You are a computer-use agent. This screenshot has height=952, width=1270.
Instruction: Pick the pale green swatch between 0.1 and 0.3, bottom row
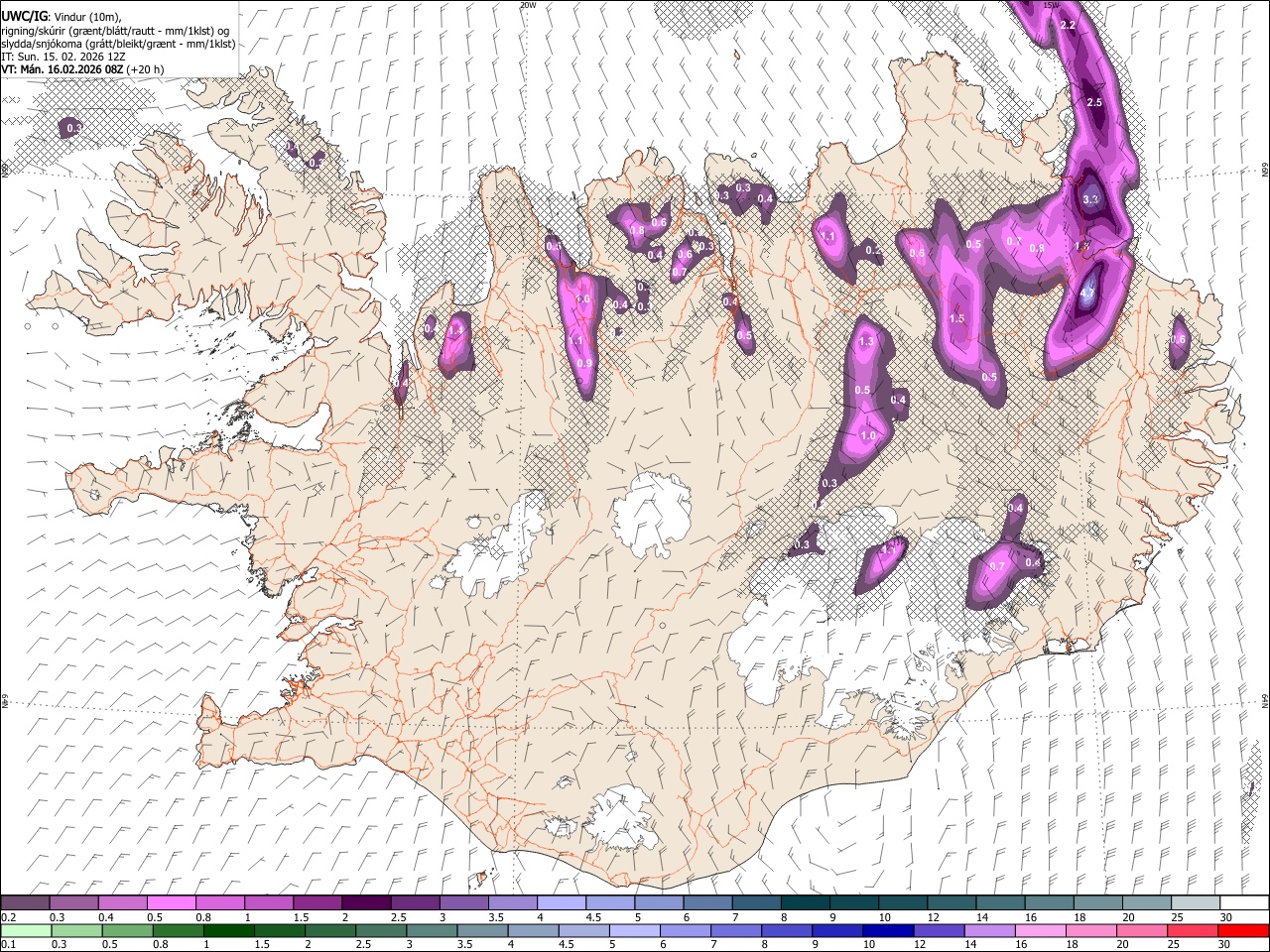pyautogui.click(x=25, y=930)
